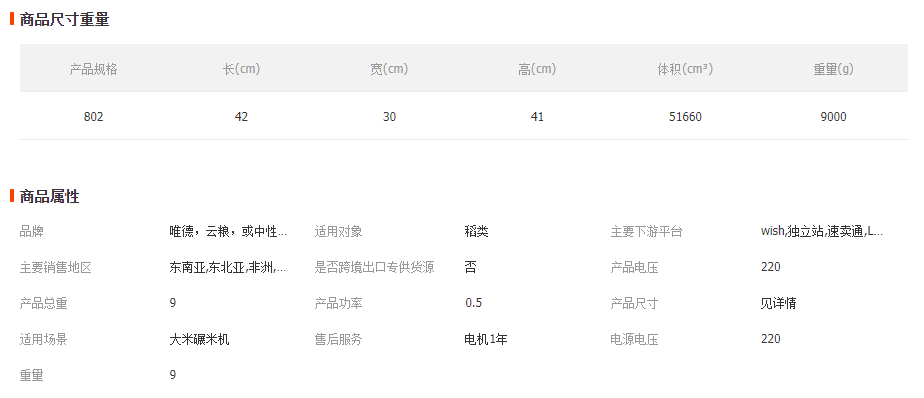The width and height of the screenshot is (924, 398).
Task: Click the 9 value beside 产品总重
Action: point(173,303)
